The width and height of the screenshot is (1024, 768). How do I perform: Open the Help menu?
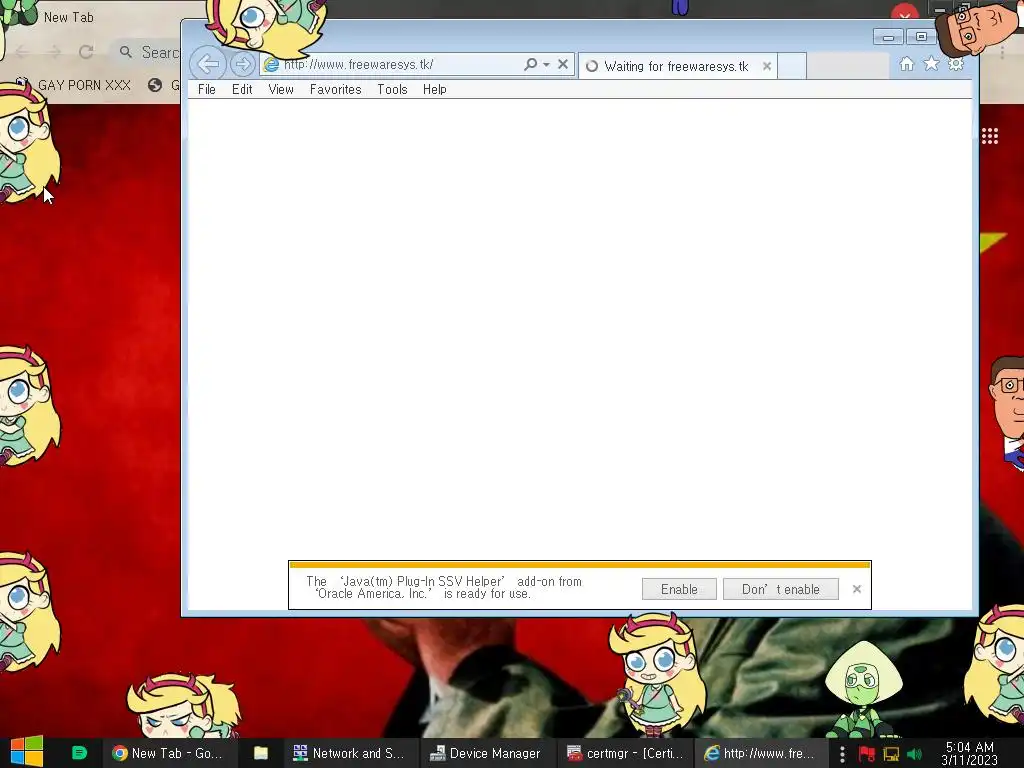pos(434,89)
